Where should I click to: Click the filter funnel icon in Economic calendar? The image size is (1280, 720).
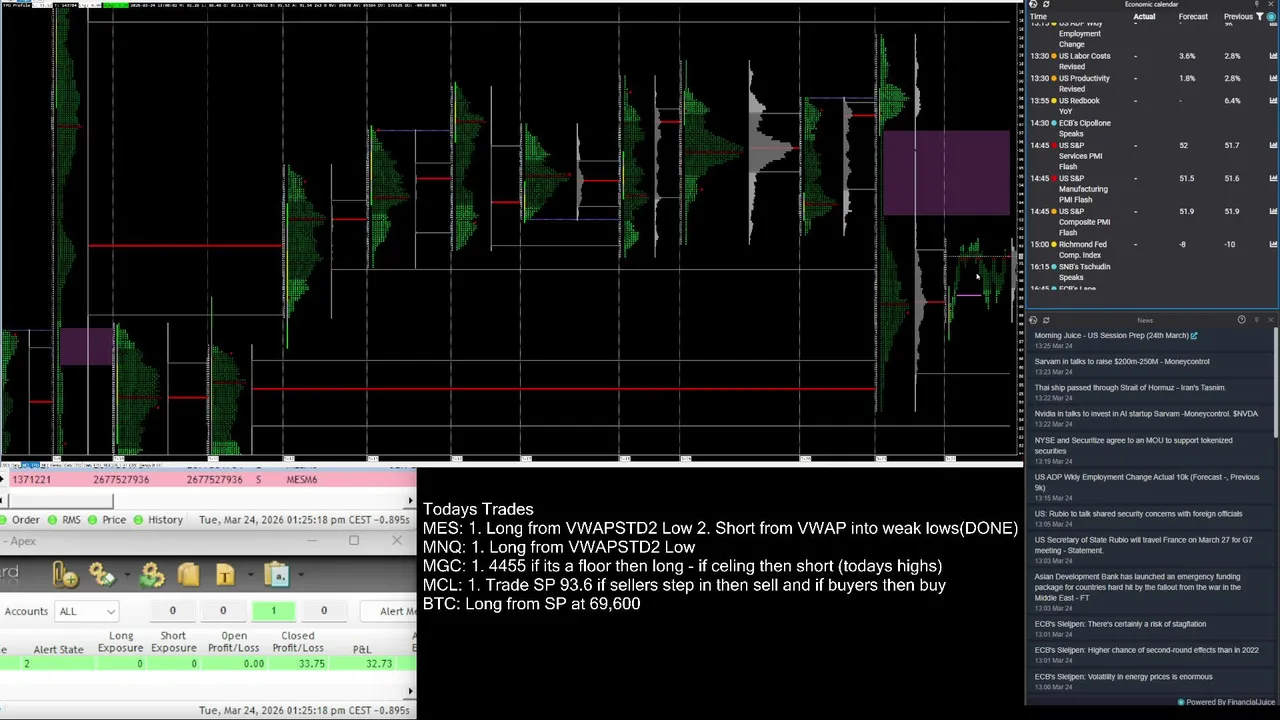pyautogui.click(x=1259, y=17)
